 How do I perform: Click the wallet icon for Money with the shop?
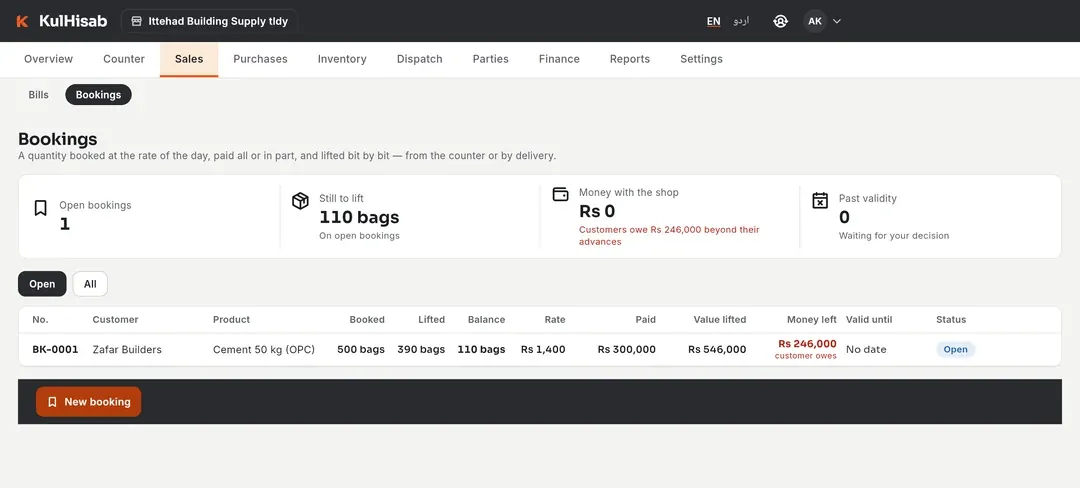click(561, 194)
